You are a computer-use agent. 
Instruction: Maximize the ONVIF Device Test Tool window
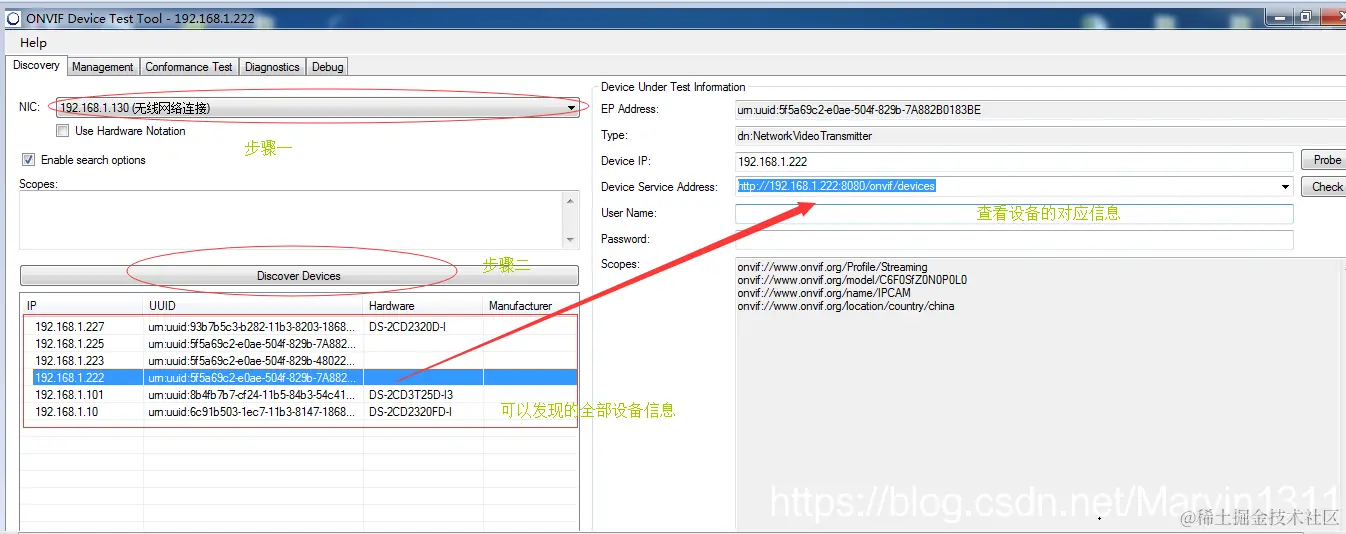click(1306, 17)
